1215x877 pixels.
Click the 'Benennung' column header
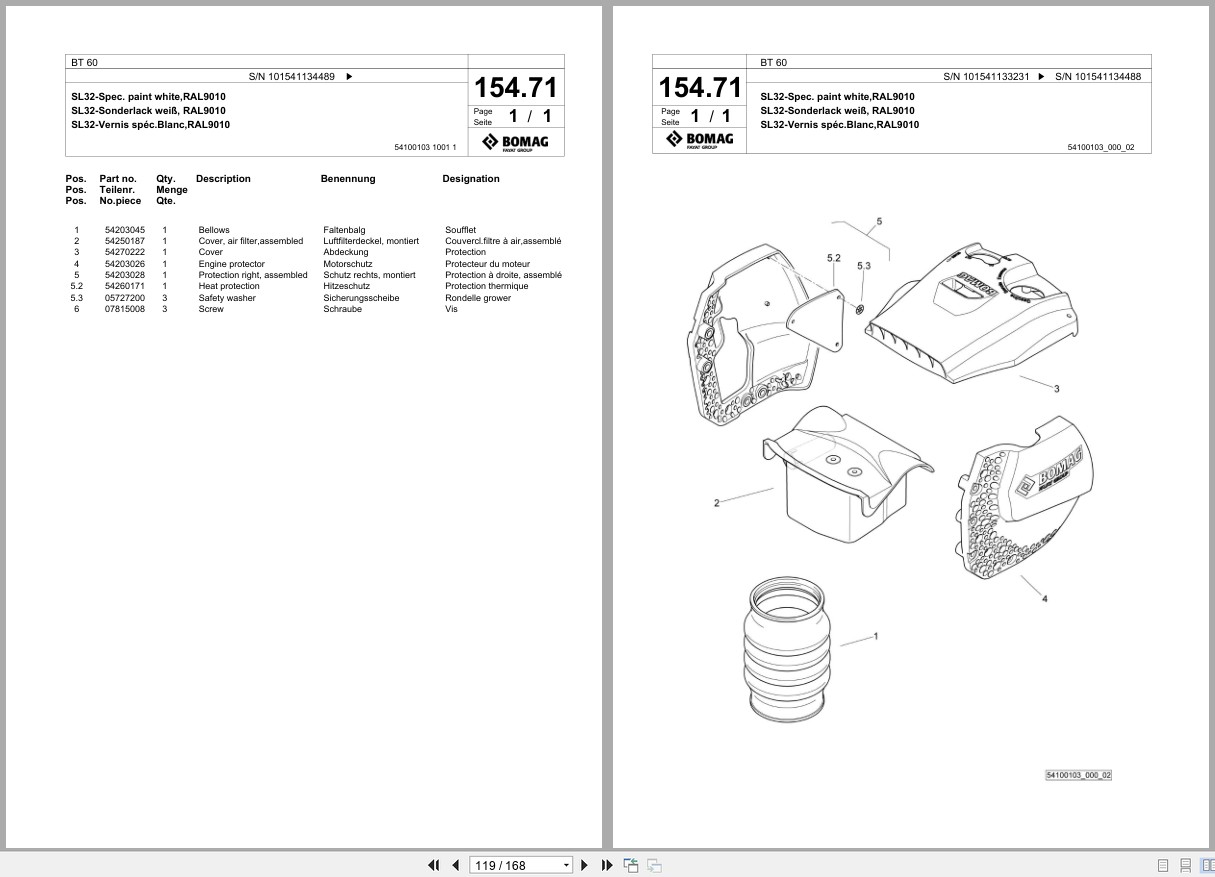(348, 179)
